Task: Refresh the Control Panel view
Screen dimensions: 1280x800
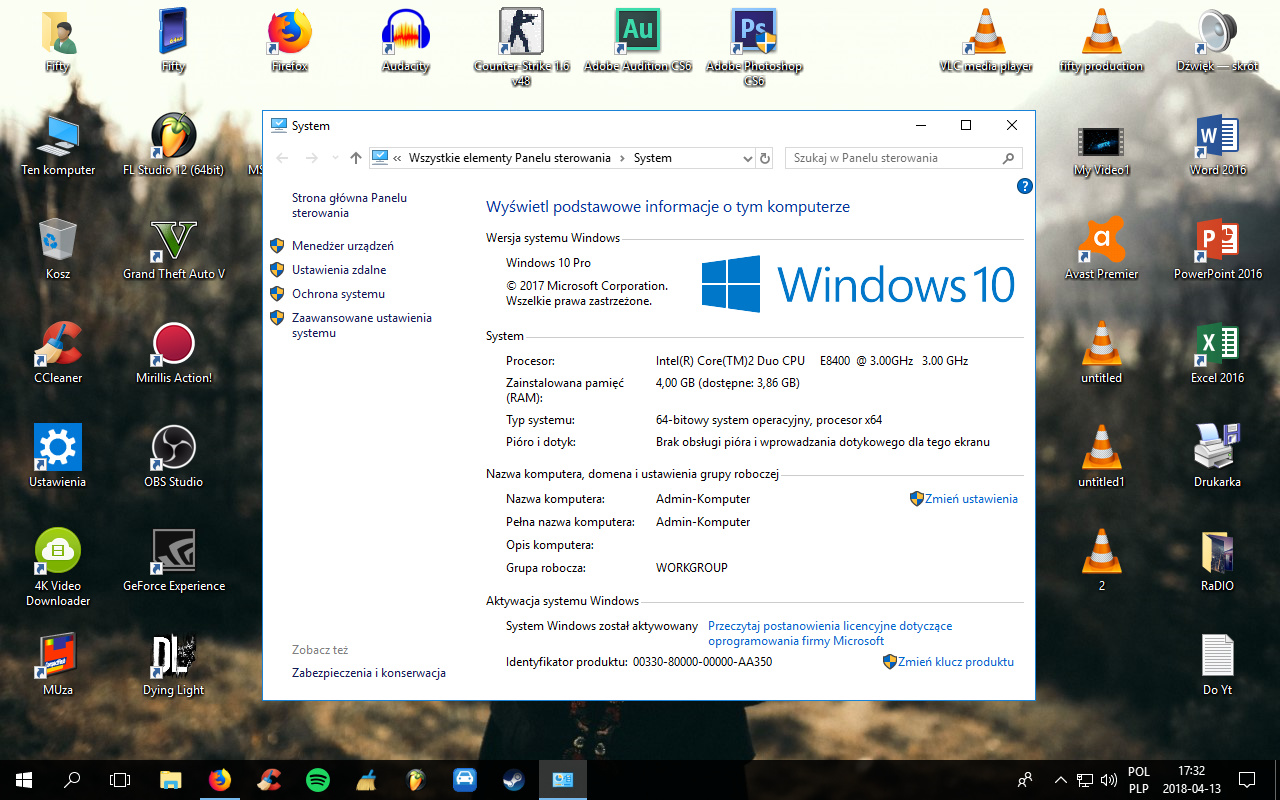Action: click(765, 158)
